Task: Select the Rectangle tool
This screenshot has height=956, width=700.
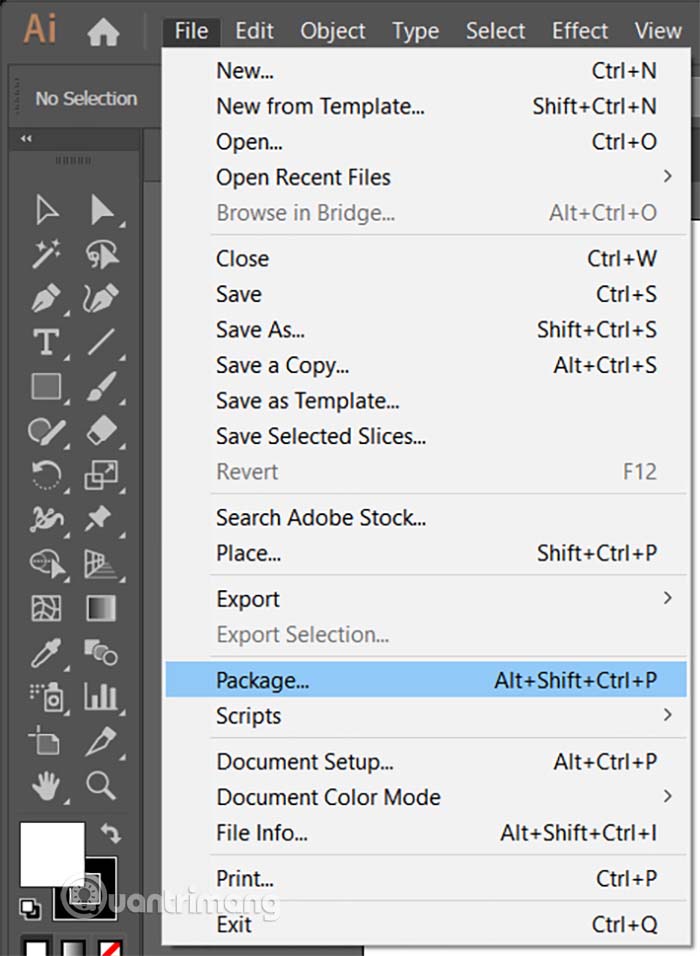Action: click(x=46, y=387)
